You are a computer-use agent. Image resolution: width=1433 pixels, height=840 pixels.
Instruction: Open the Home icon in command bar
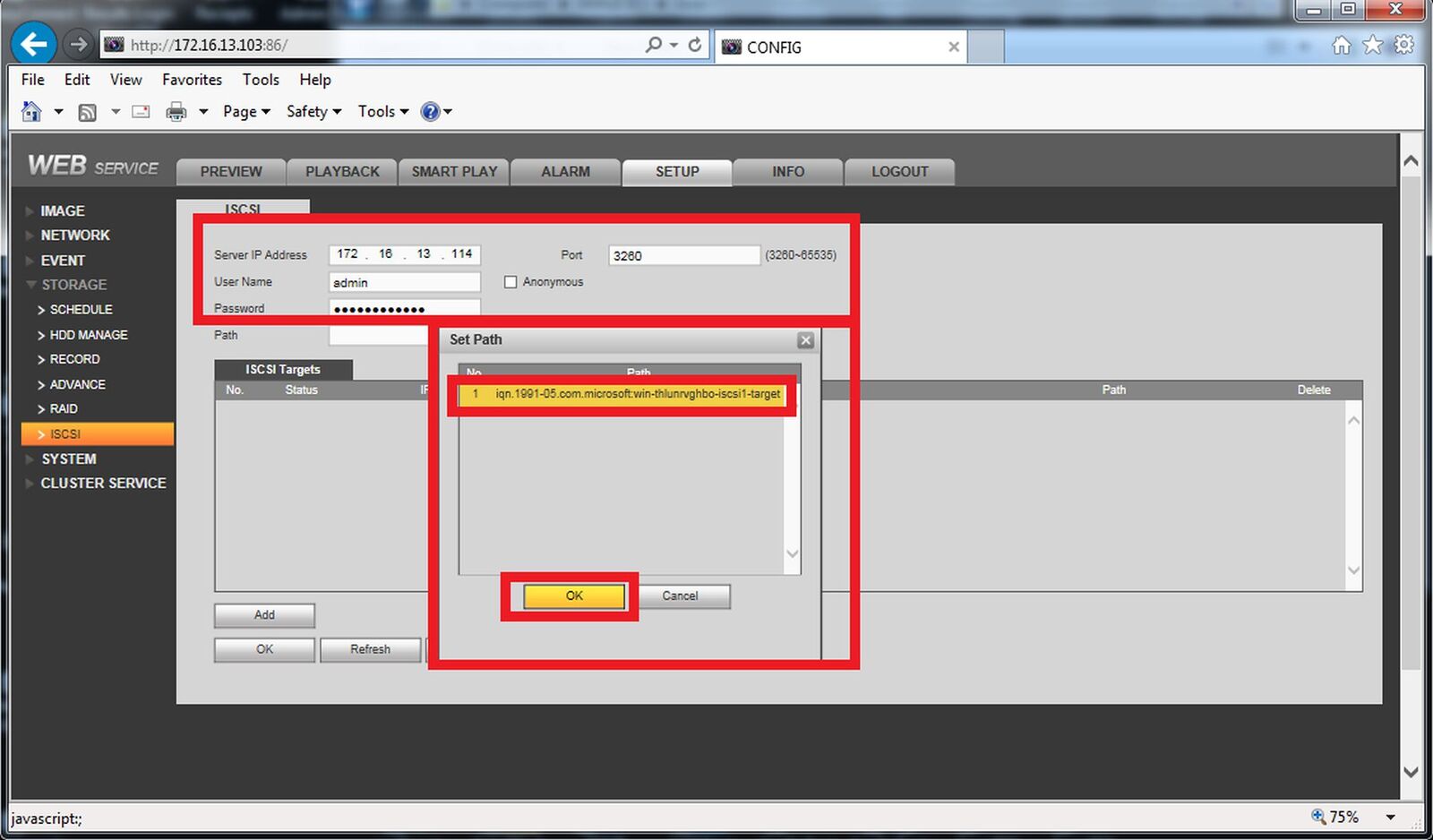click(x=31, y=111)
